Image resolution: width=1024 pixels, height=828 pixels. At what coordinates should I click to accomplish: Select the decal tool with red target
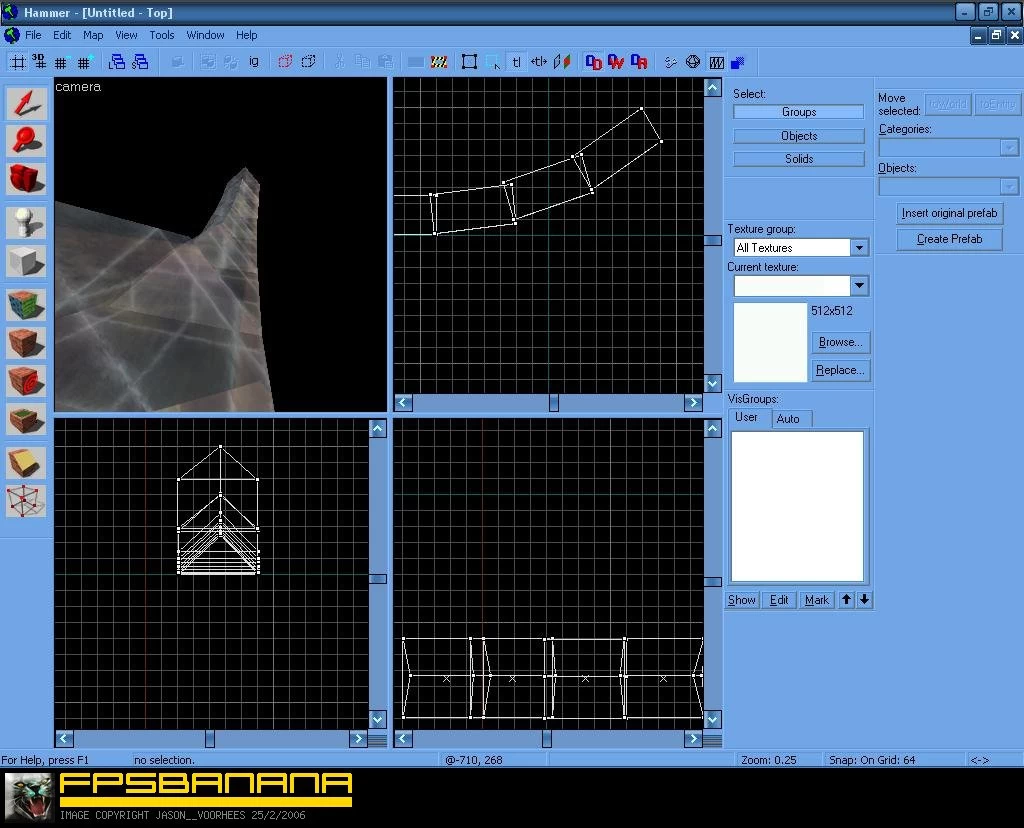(26, 381)
